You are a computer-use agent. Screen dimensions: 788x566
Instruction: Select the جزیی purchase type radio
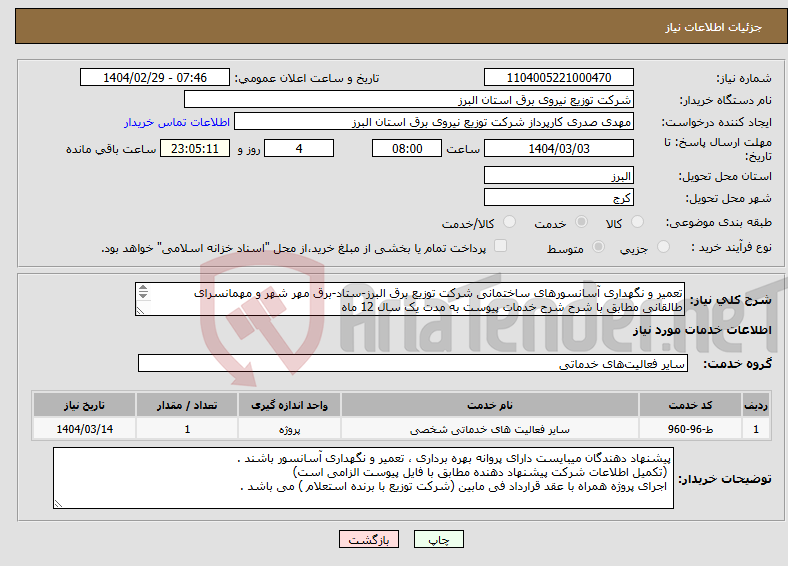click(x=663, y=246)
